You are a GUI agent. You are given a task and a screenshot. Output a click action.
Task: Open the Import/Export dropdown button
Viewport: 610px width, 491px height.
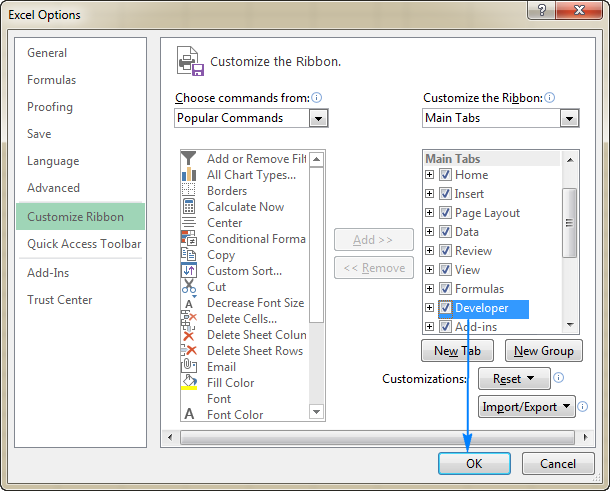[x=527, y=407]
